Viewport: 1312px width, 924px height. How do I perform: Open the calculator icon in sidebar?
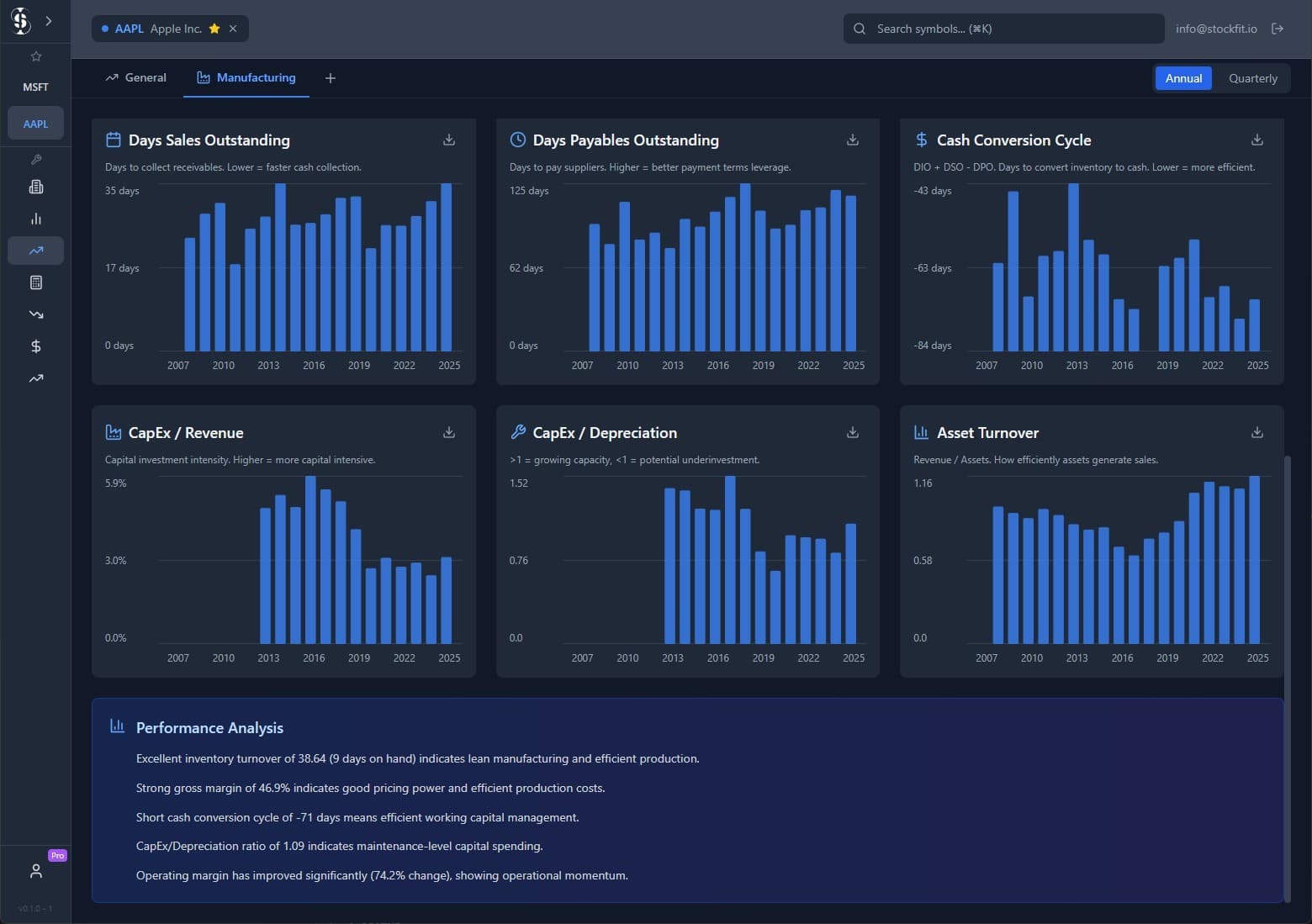click(36, 282)
